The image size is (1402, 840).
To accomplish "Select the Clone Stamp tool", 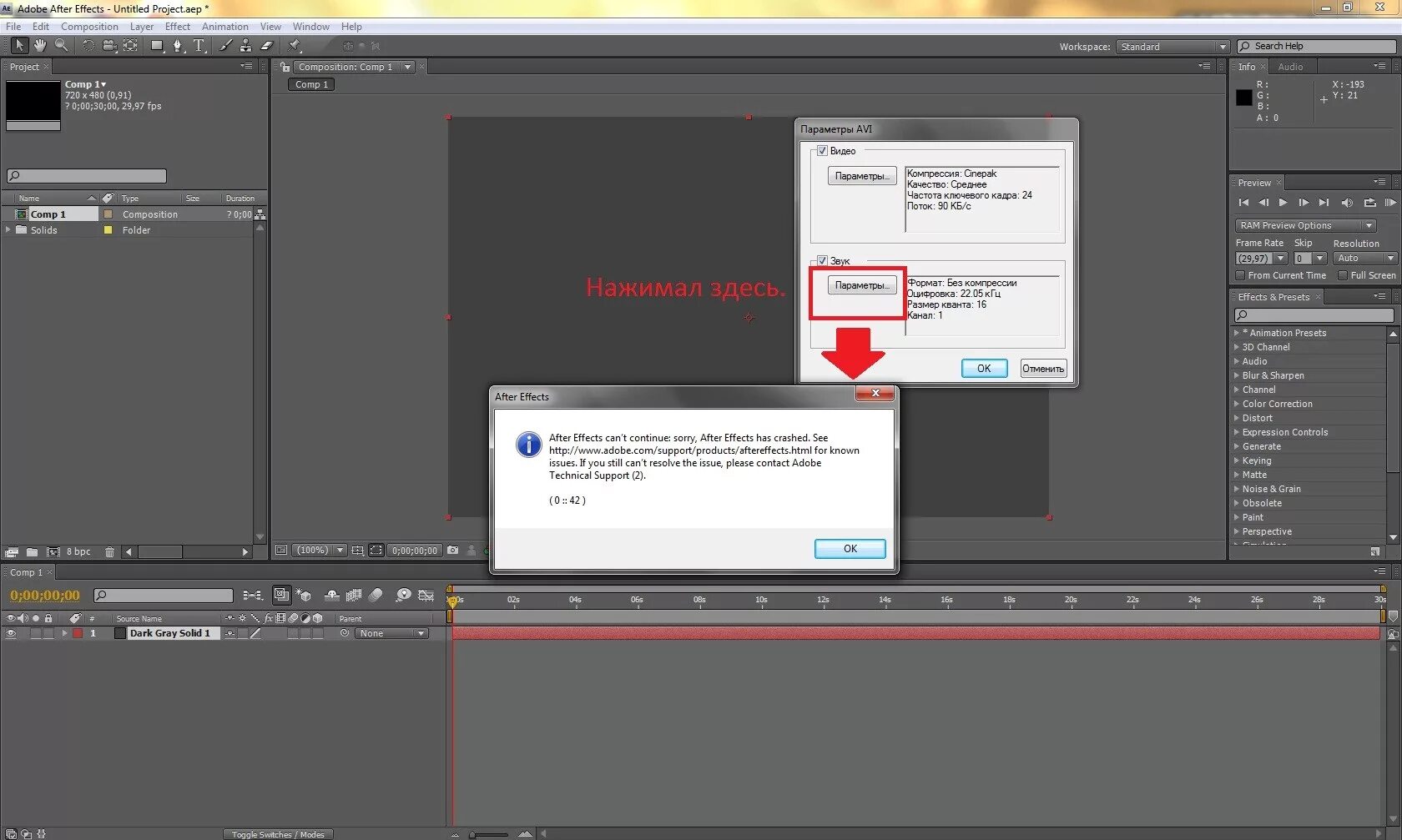I will (245, 46).
